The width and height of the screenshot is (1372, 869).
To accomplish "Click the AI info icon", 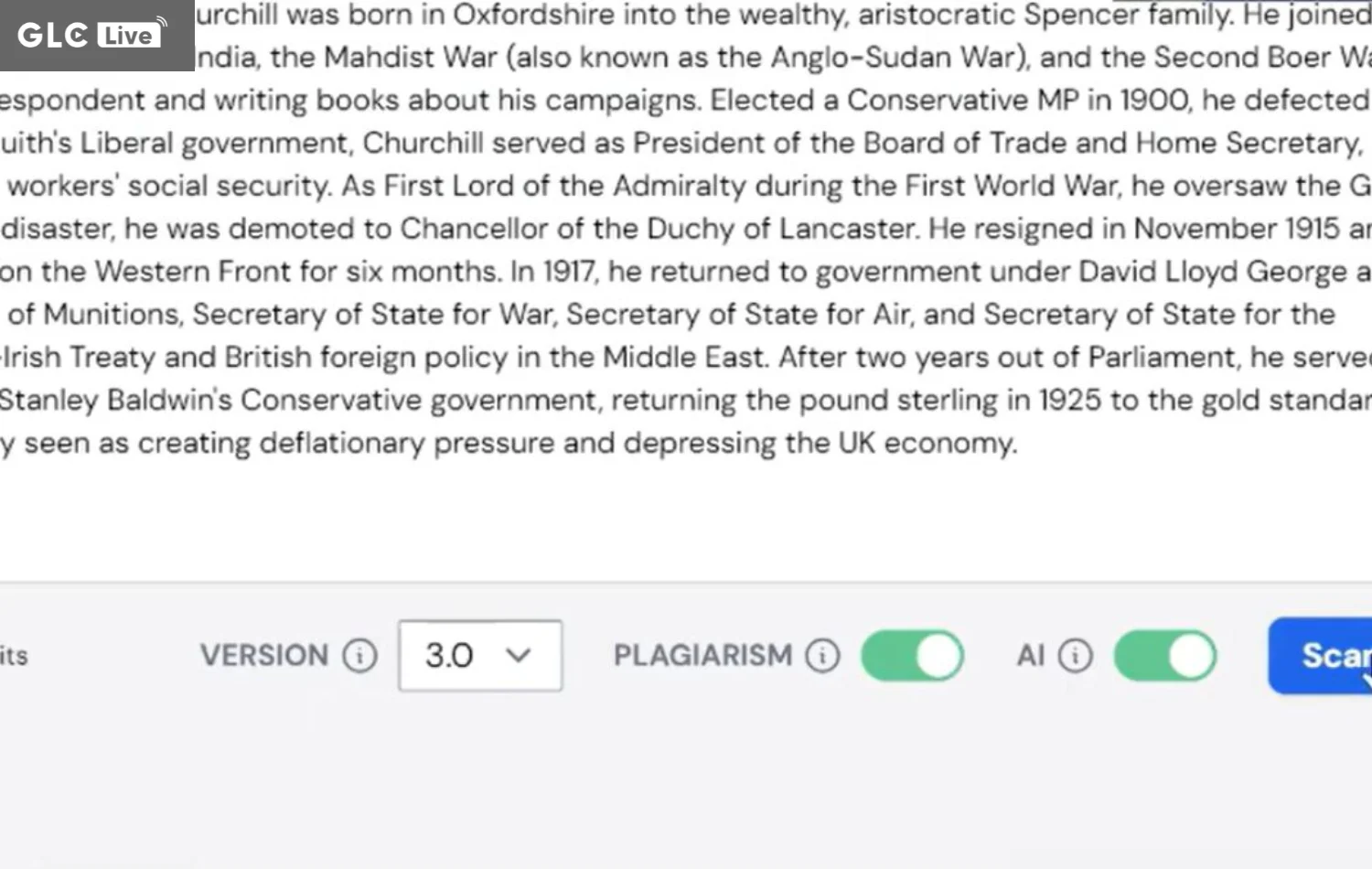I will (1075, 656).
